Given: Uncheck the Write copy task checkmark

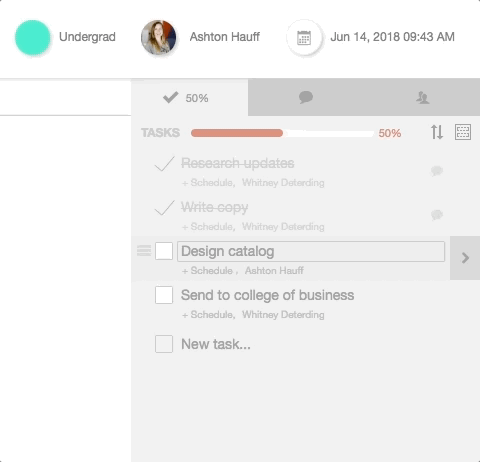Looking at the screenshot, I should 164,208.
